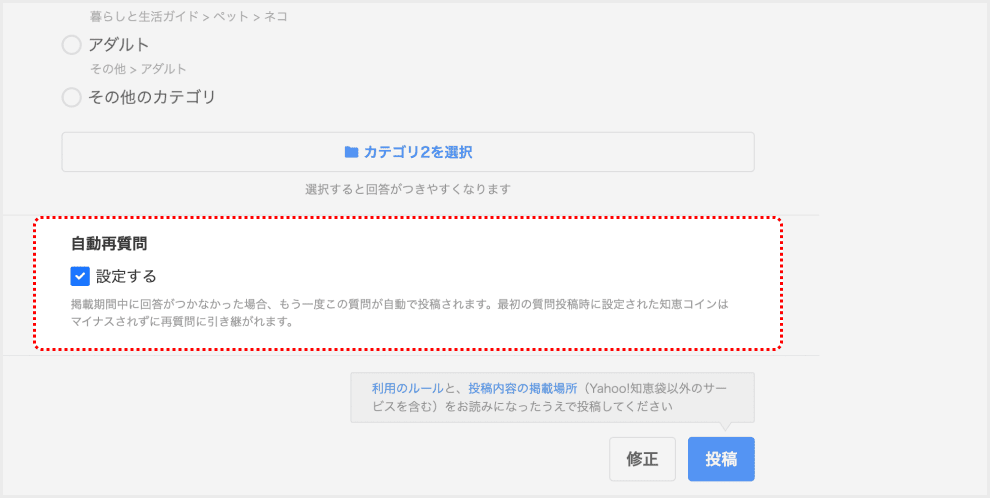Select the アダルト radio button
The height and width of the screenshot is (498, 990).
click(71, 45)
